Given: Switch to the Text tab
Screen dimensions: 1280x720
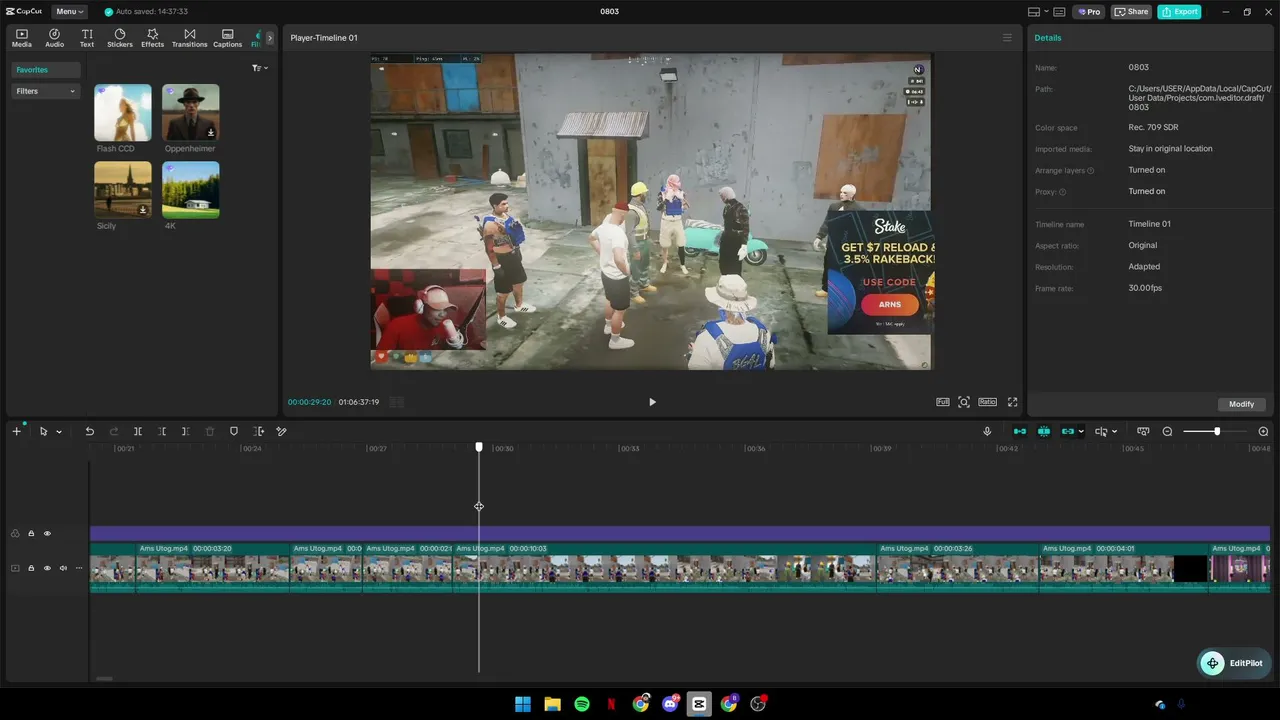Looking at the screenshot, I should point(87,38).
